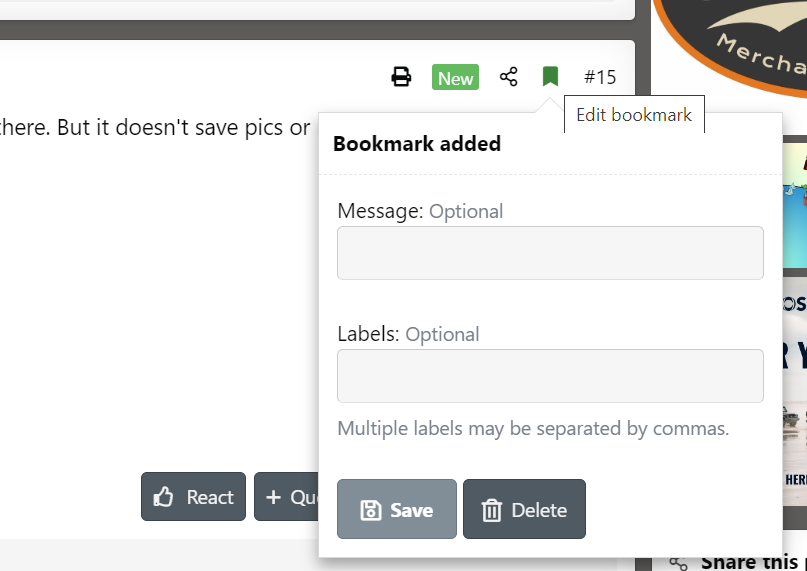Delete the bookmark with the trash button
807x571 pixels.
[524, 510]
